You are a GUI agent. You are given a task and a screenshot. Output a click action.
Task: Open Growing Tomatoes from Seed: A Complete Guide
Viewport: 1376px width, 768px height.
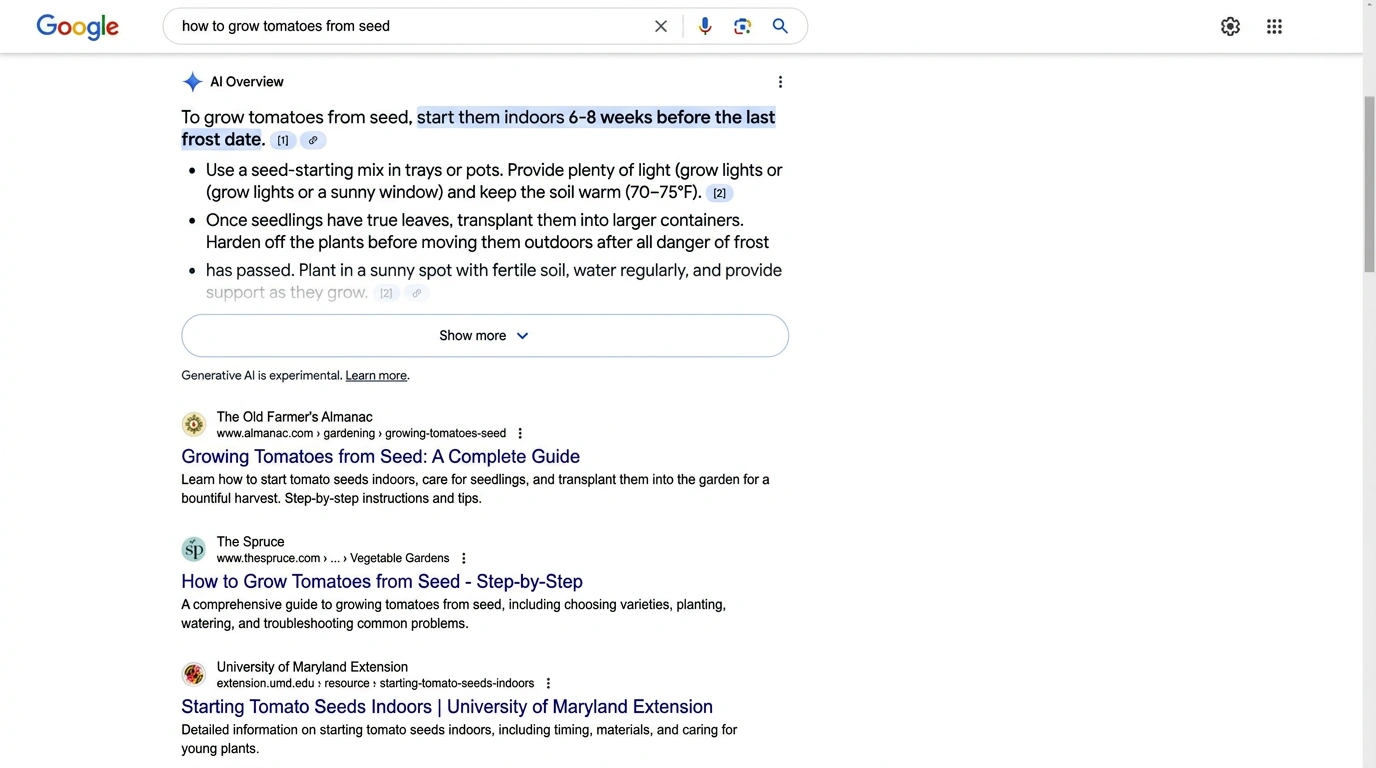[x=380, y=457]
